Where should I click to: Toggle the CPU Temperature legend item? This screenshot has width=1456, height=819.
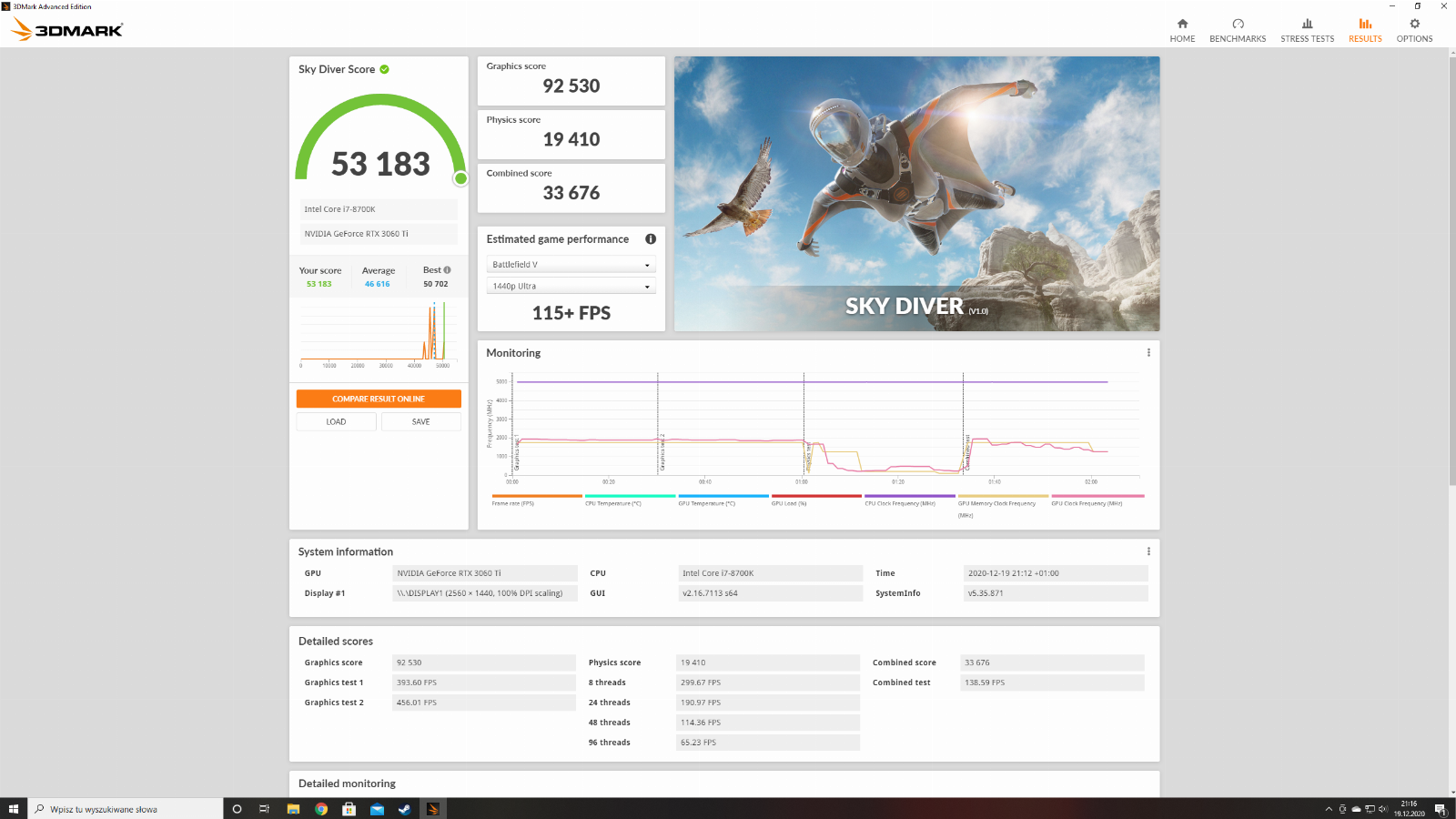pyautogui.click(x=630, y=500)
